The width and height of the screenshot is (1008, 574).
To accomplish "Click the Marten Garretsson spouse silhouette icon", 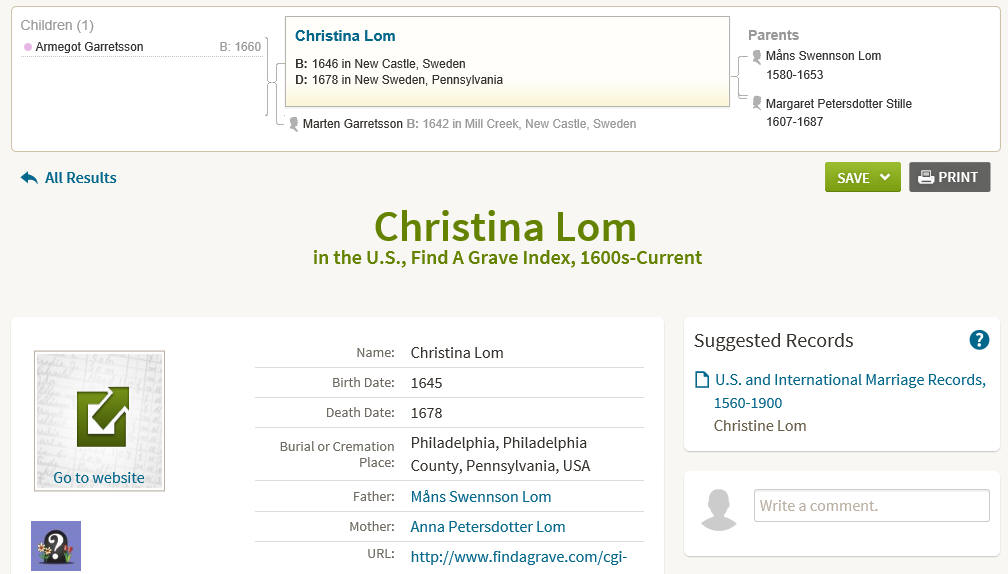I will pyautogui.click(x=294, y=124).
